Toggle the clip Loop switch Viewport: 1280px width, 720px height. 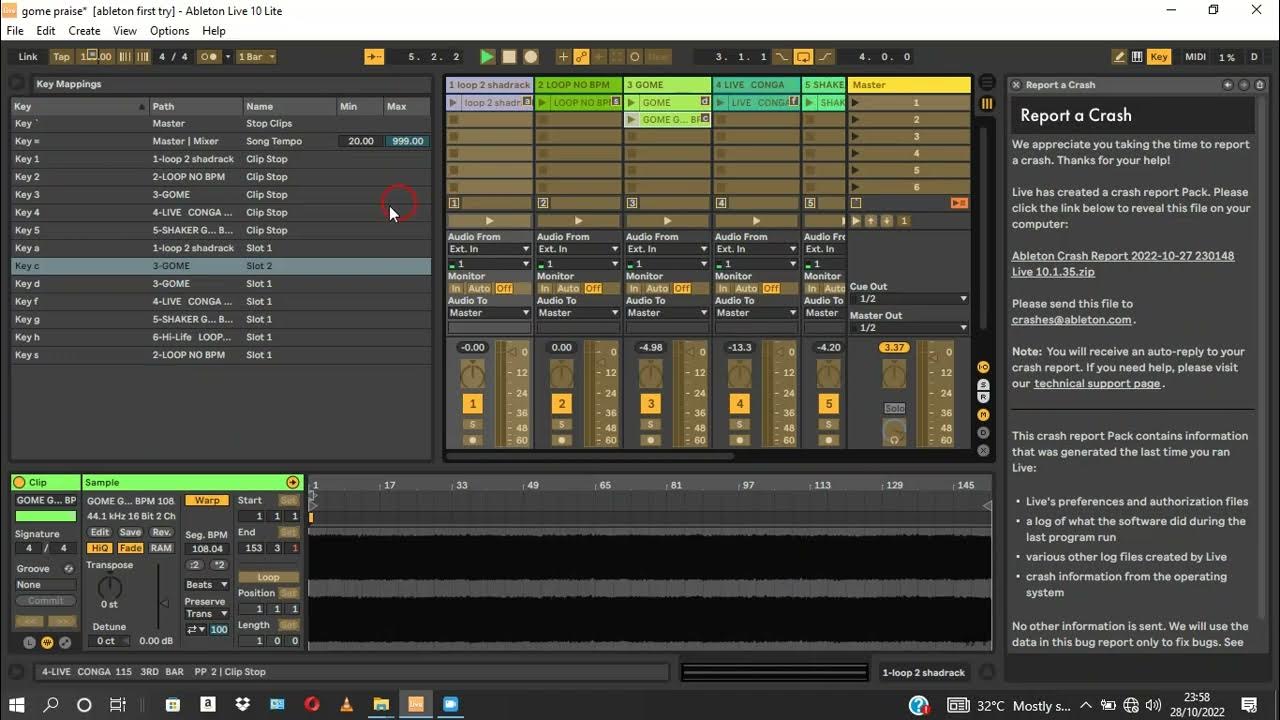coord(269,577)
